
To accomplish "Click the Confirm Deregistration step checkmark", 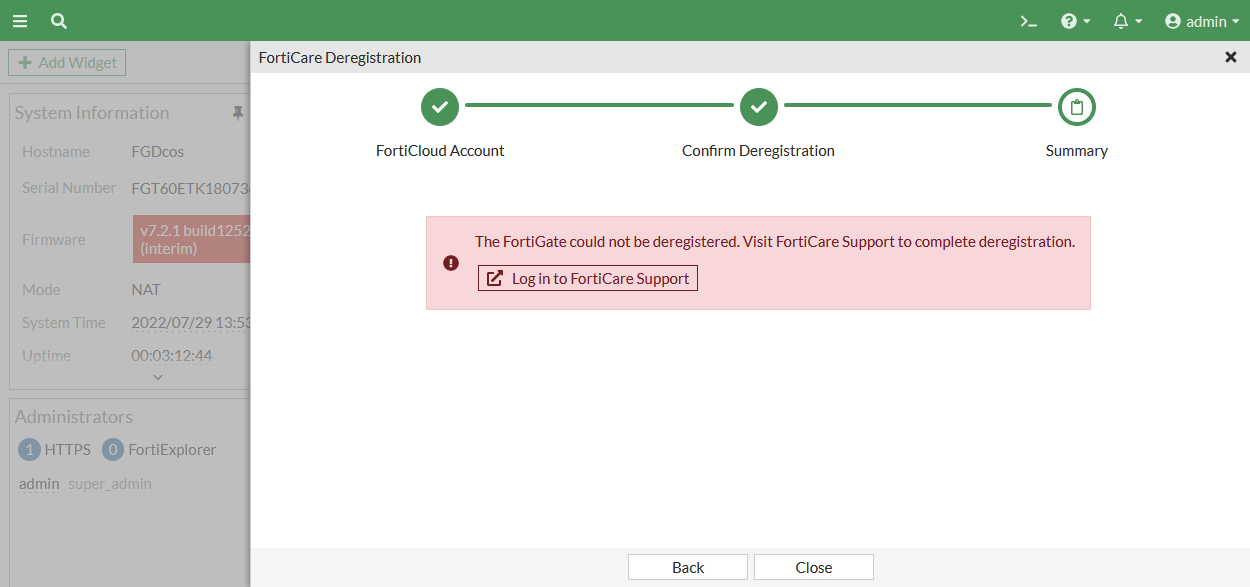I will tap(759, 107).
